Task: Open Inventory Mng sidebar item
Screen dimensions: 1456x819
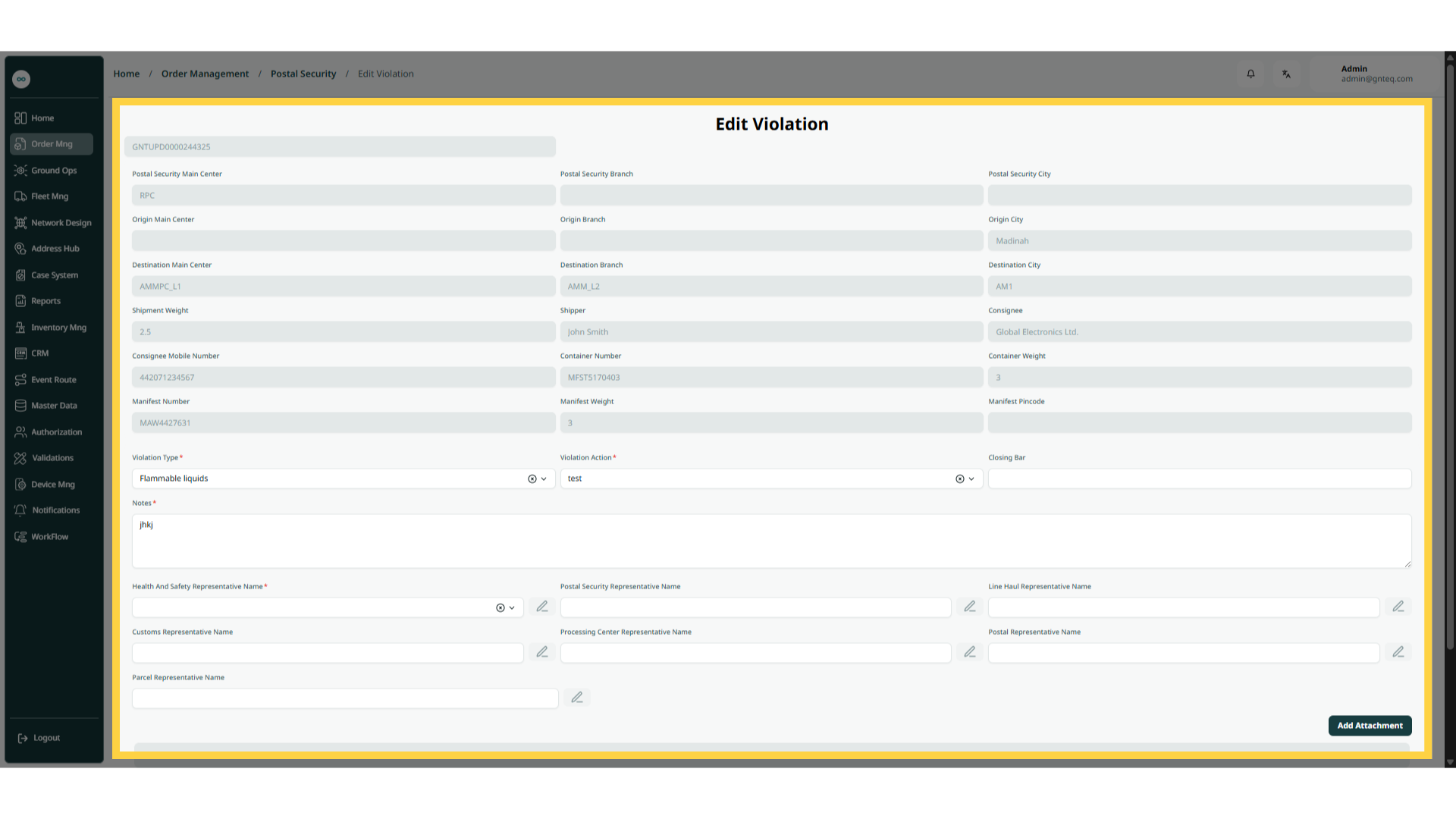Action: pyautogui.click(x=53, y=328)
